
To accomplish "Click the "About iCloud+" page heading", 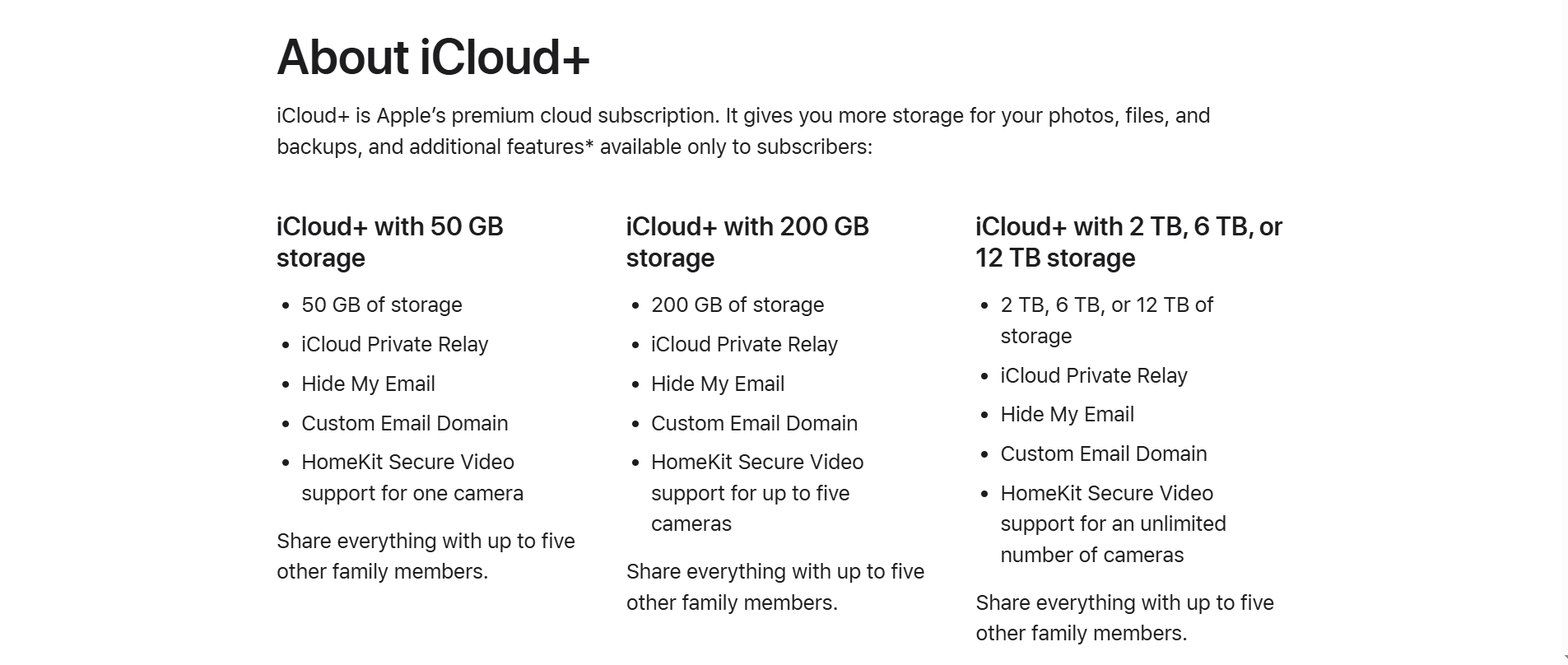I will coord(433,57).
